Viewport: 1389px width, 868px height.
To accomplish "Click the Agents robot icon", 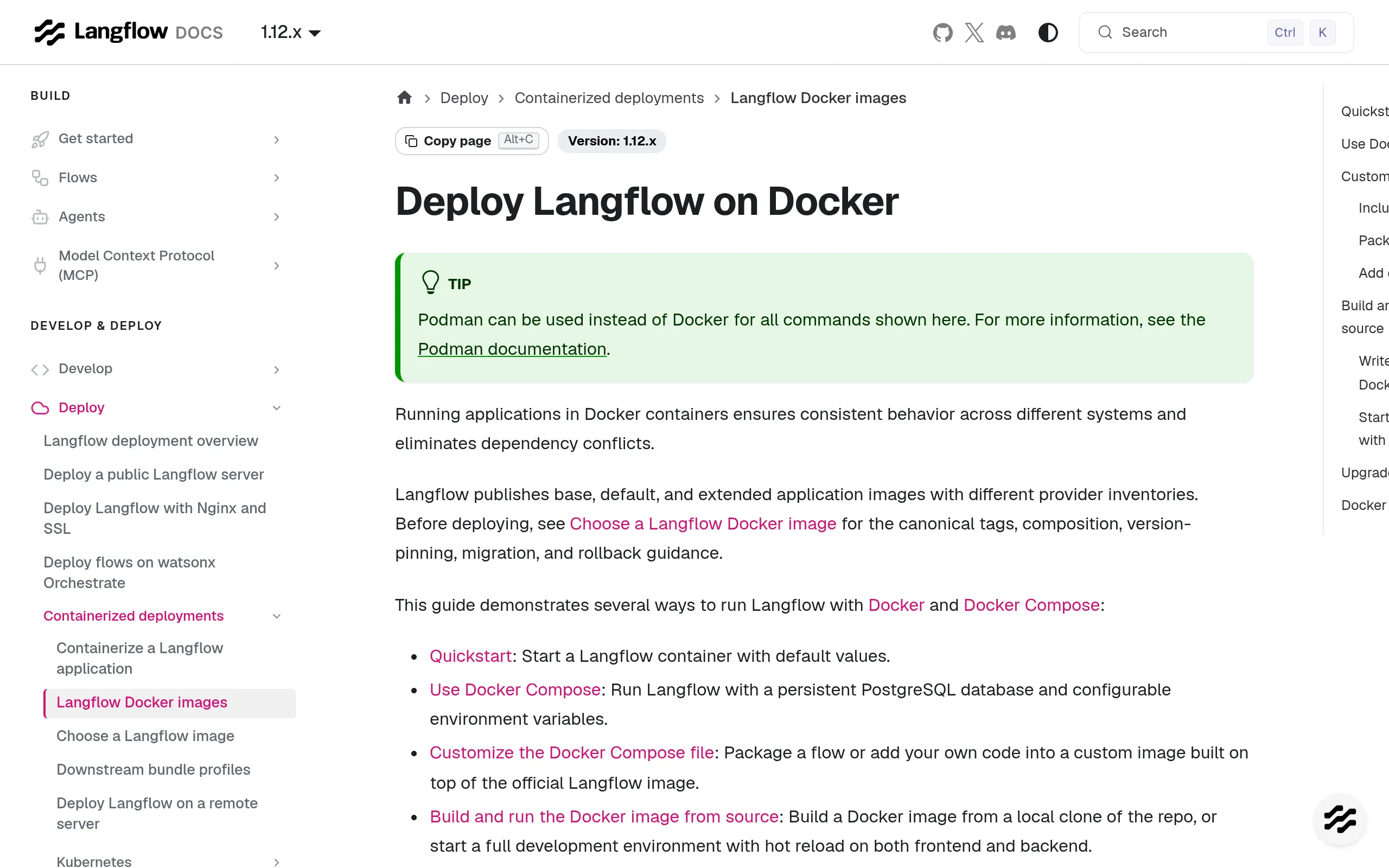I will pyautogui.click(x=40, y=217).
